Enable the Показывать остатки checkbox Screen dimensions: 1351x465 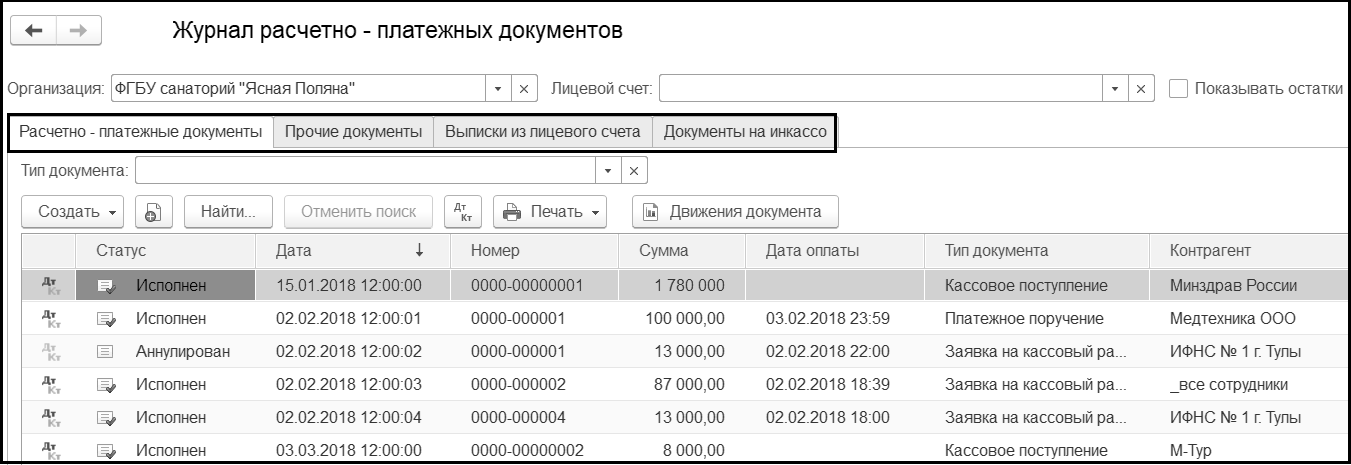pos(1178,89)
